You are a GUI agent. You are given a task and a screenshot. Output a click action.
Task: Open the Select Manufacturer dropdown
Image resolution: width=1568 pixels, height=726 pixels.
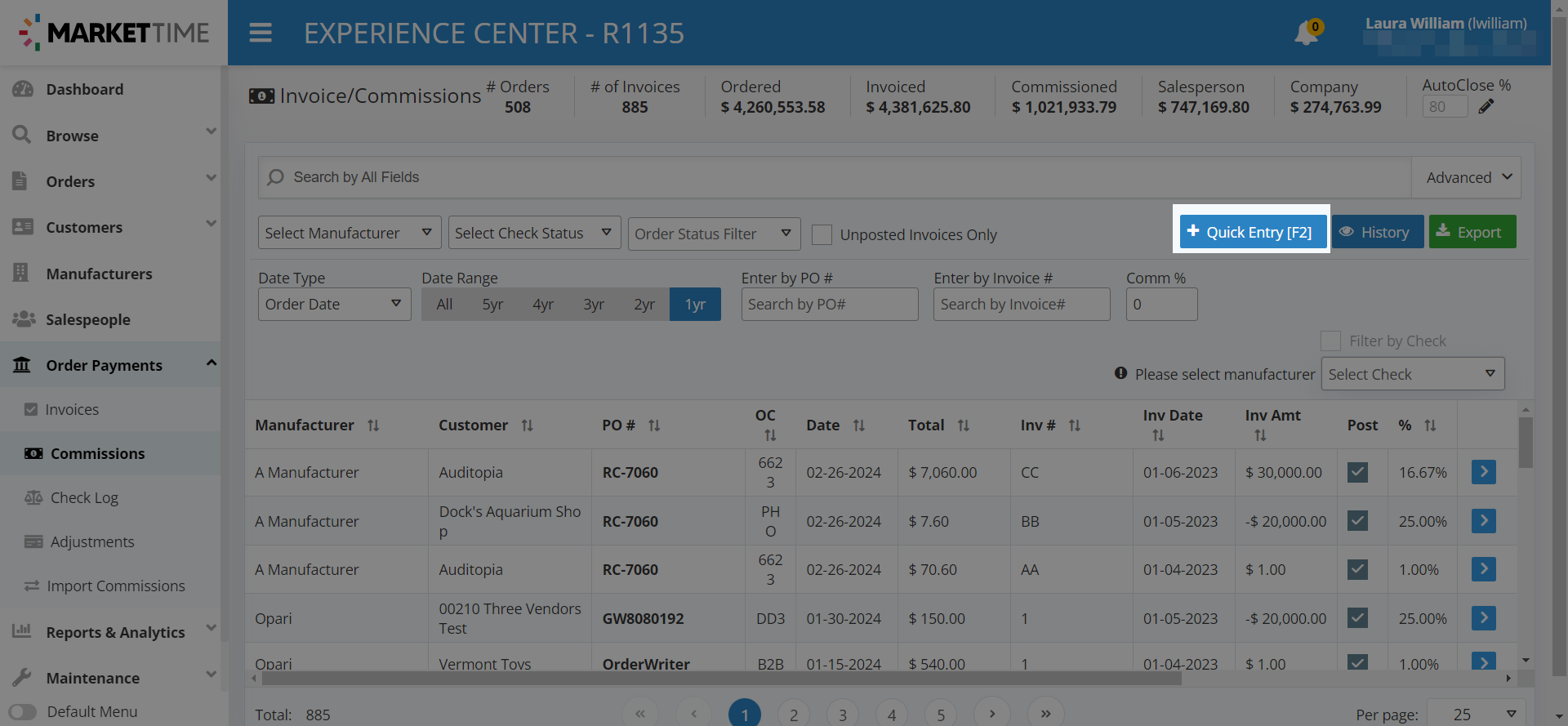(350, 234)
